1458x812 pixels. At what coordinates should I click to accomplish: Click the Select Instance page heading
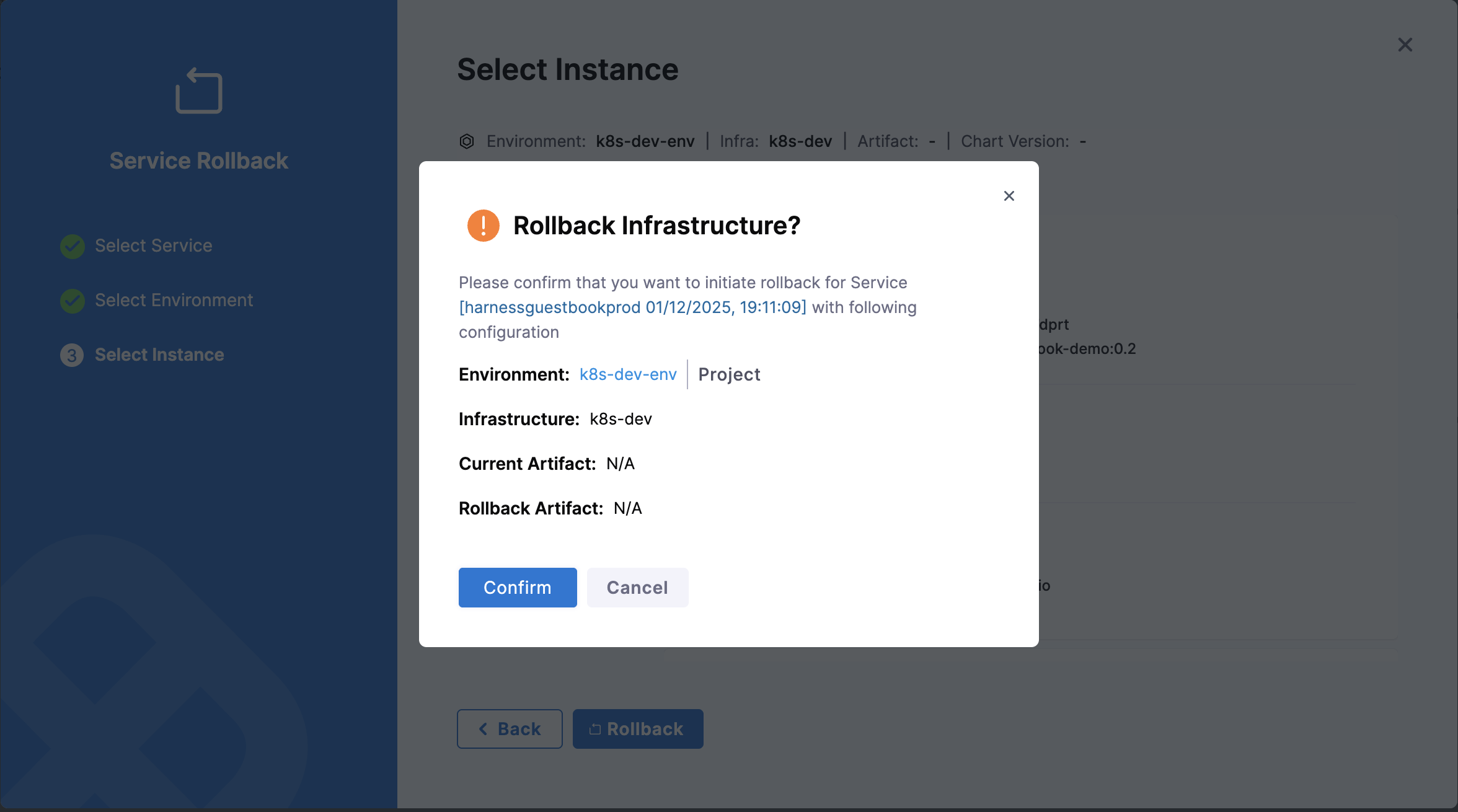pos(567,69)
